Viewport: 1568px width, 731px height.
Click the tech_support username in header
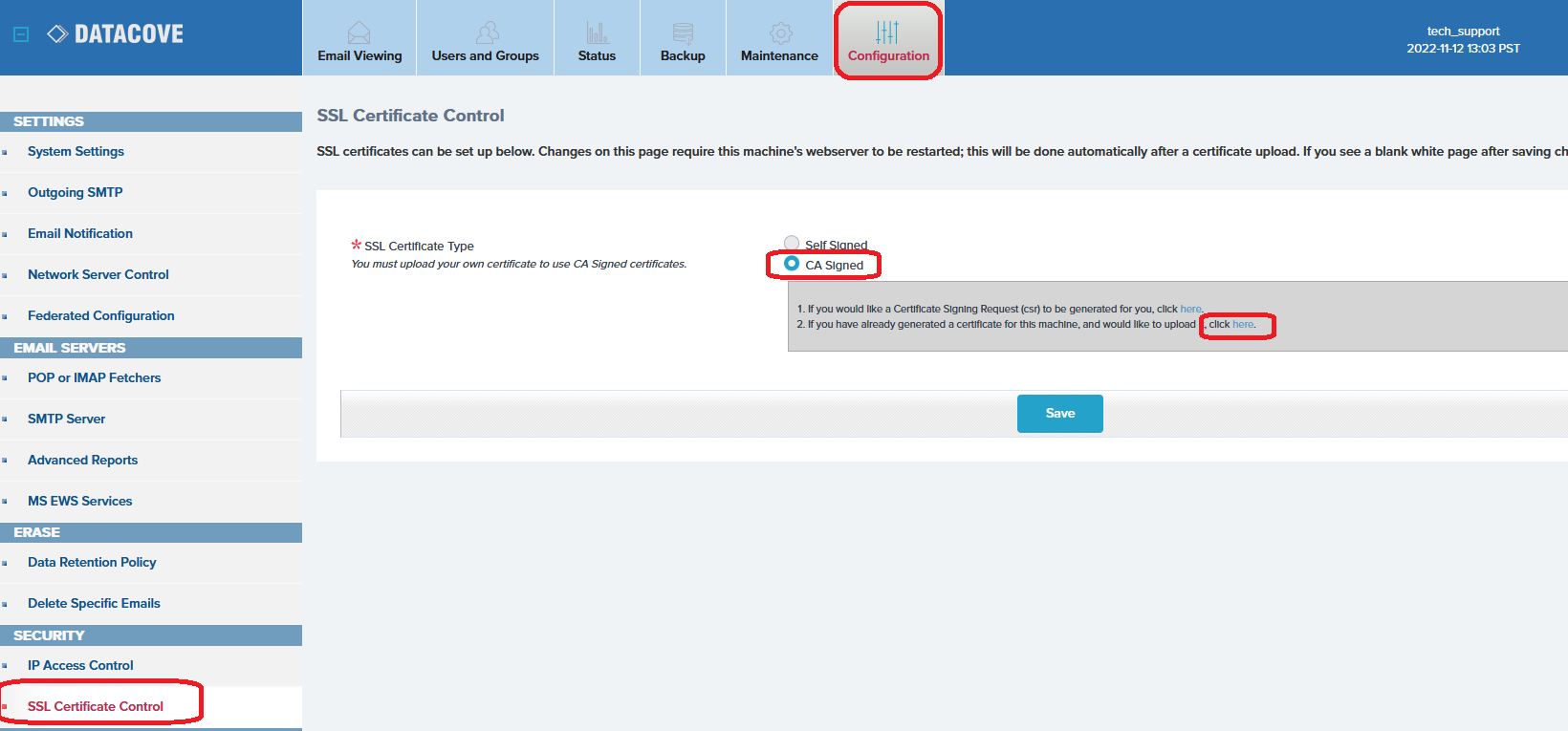(1463, 31)
